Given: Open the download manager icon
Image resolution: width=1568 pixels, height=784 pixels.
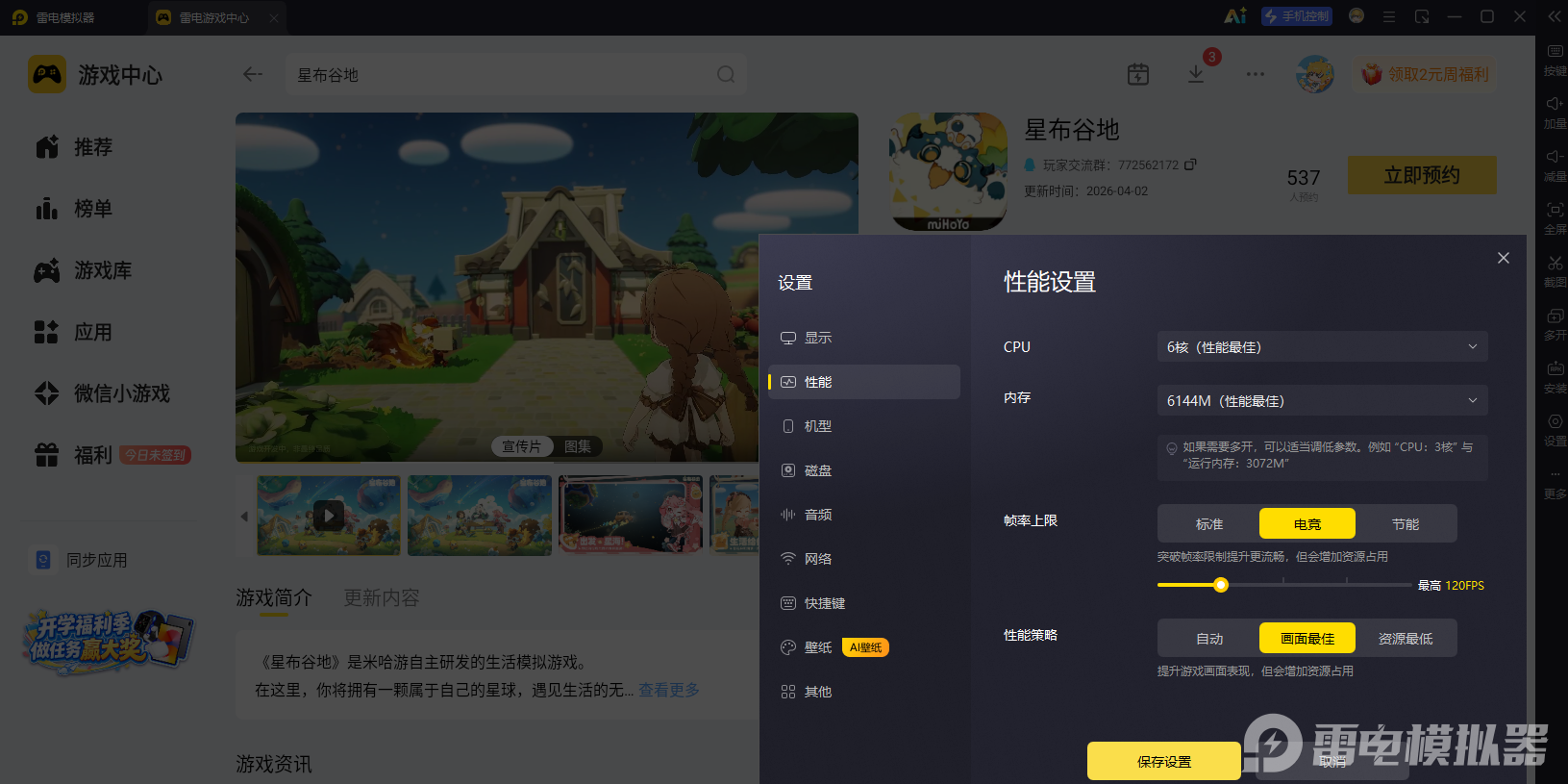Looking at the screenshot, I should [1196, 74].
